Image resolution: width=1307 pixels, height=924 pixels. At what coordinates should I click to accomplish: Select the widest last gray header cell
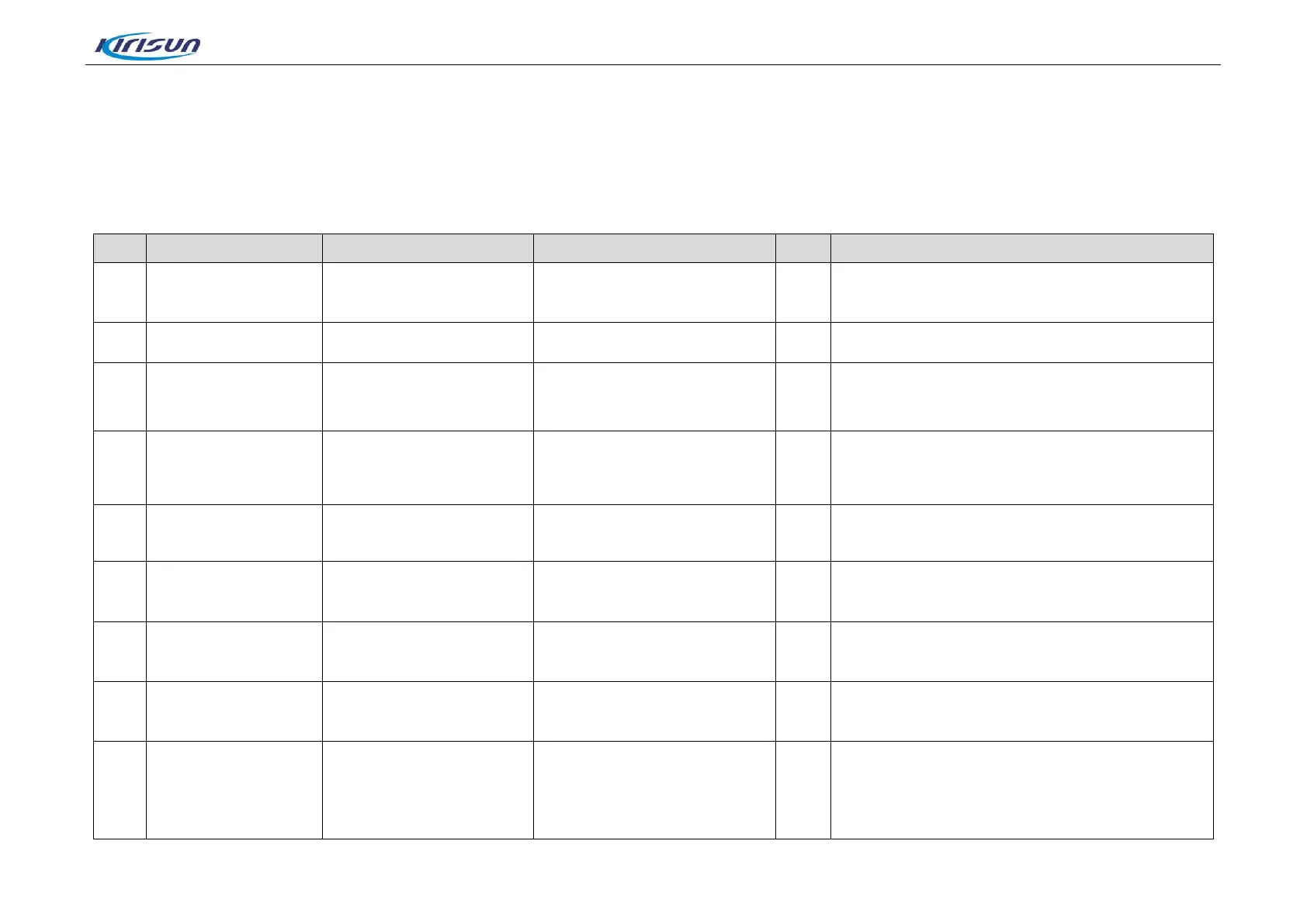(1022, 248)
